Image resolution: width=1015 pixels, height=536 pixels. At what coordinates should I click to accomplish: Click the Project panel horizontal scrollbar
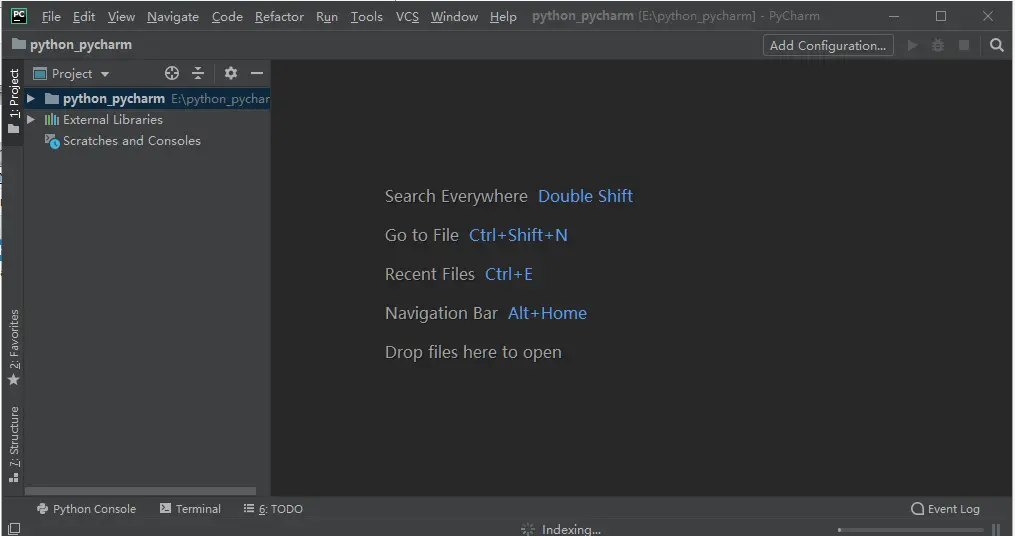point(140,491)
